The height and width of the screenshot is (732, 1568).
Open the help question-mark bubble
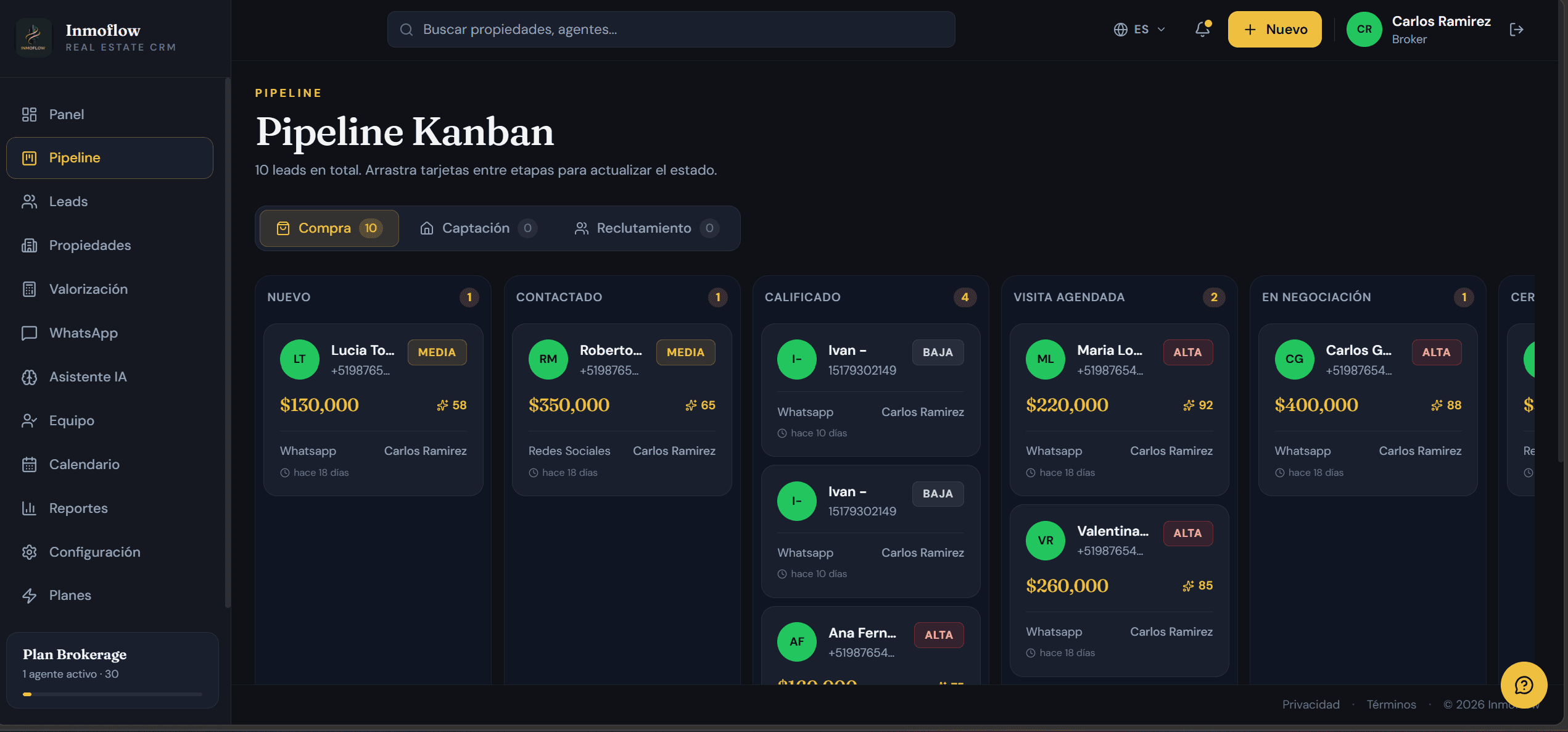click(1524, 685)
